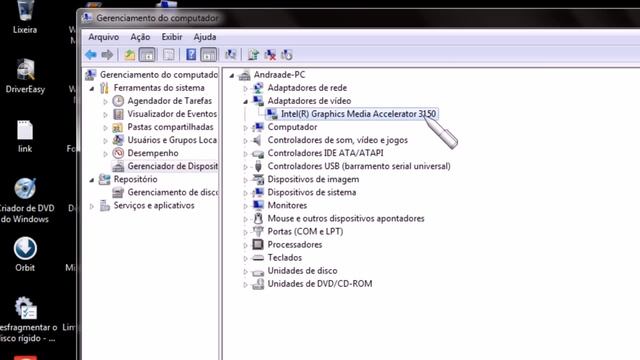The image size is (640, 360).
Task: Click the uninstall device red X icon
Action: click(x=270, y=54)
